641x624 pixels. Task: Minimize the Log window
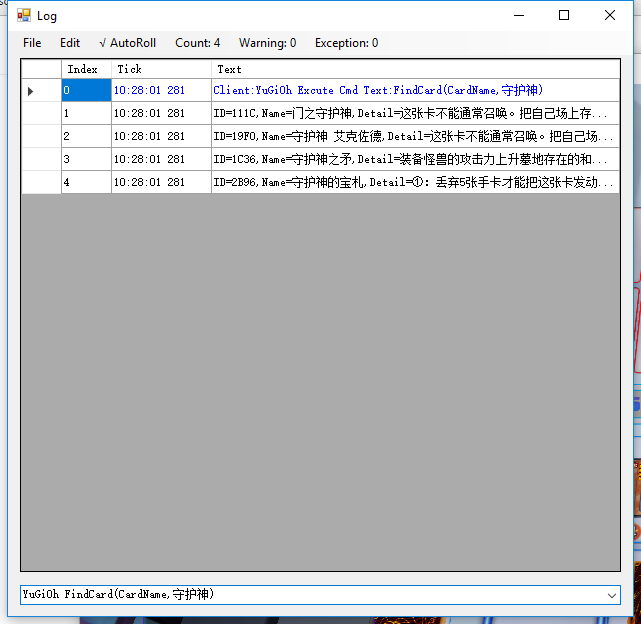(x=519, y=16)
